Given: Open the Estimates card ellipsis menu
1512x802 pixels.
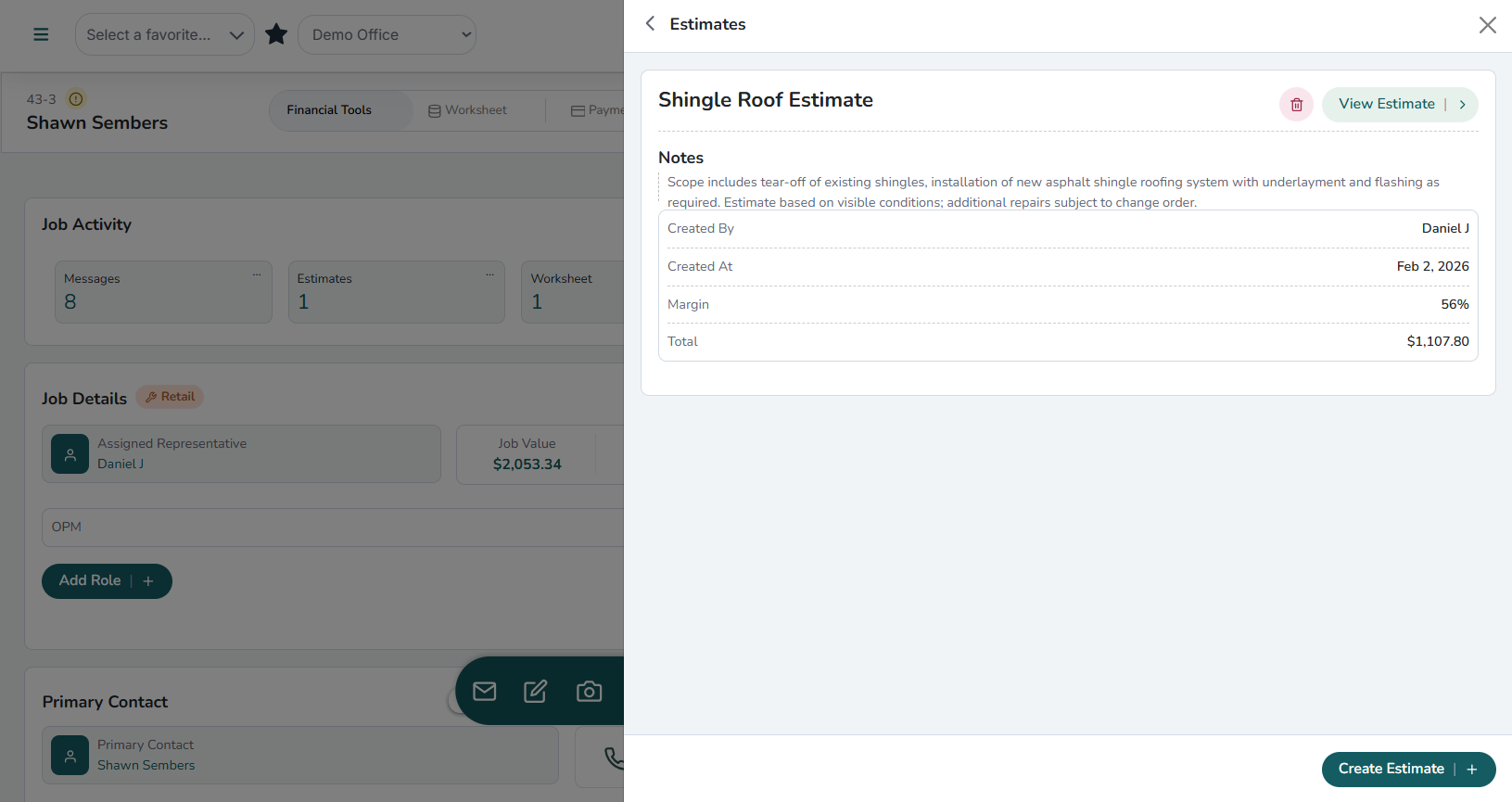Looking at the screenshot, I should coord(489,275).
